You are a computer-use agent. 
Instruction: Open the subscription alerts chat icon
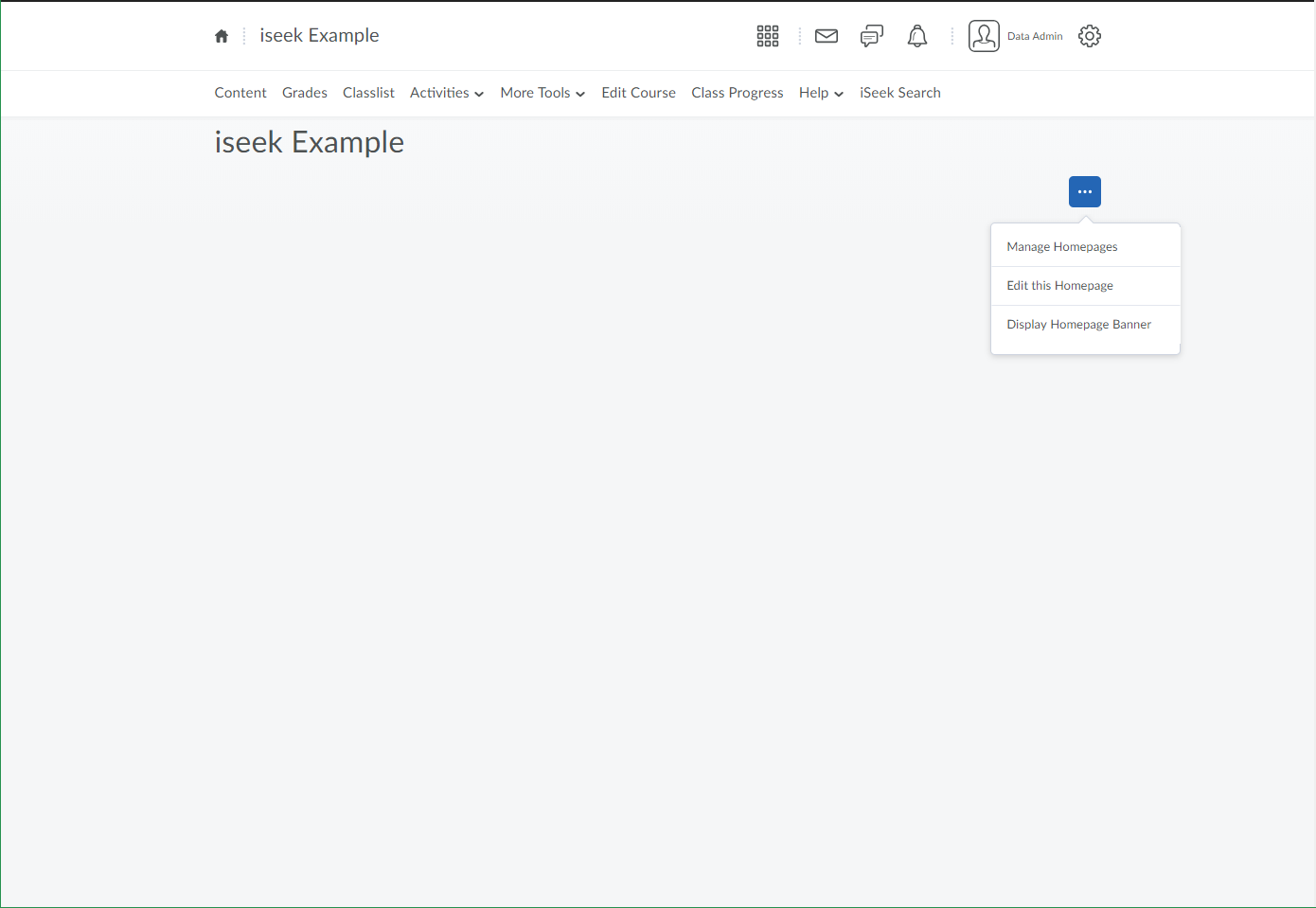tap(871, 36)
